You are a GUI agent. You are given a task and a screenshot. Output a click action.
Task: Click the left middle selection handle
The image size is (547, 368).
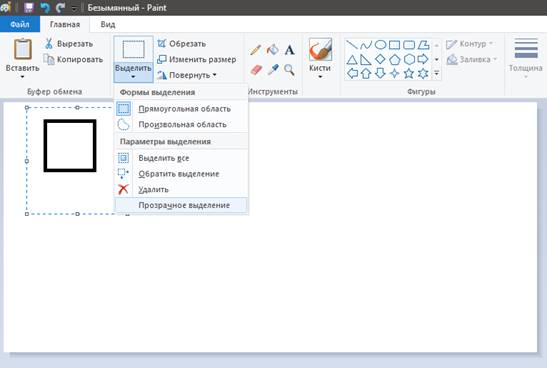click(27, 161)
